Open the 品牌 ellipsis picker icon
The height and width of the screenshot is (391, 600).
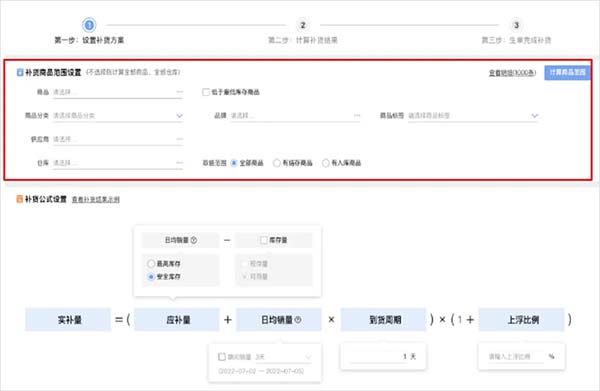click(x=357, y=116)
